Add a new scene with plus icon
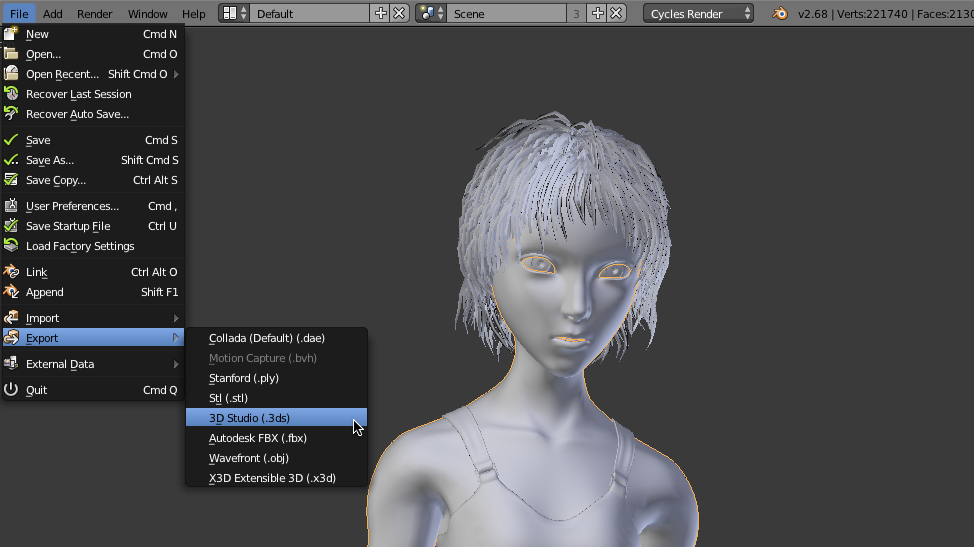This screenshot has height=547, width=974. (x=598, y=14)
